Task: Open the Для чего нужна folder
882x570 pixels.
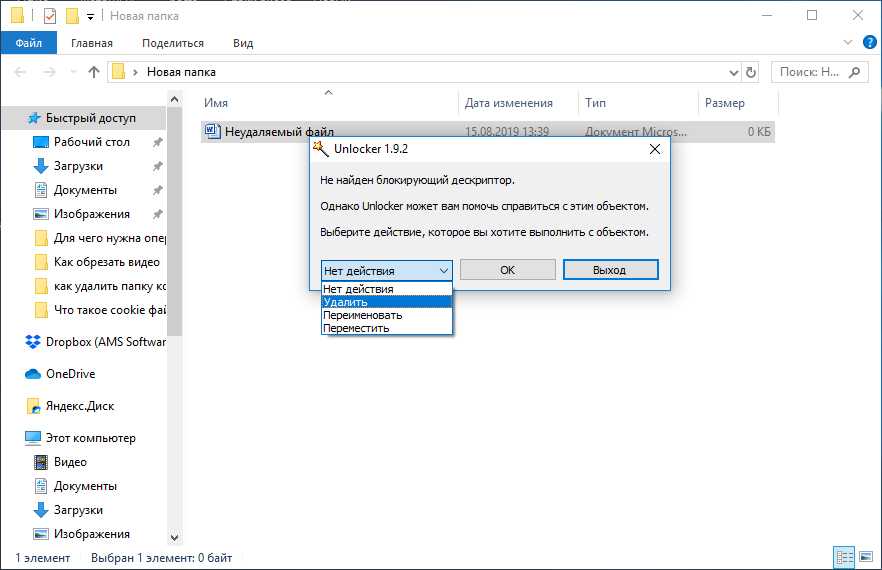Action: [110, 238]
